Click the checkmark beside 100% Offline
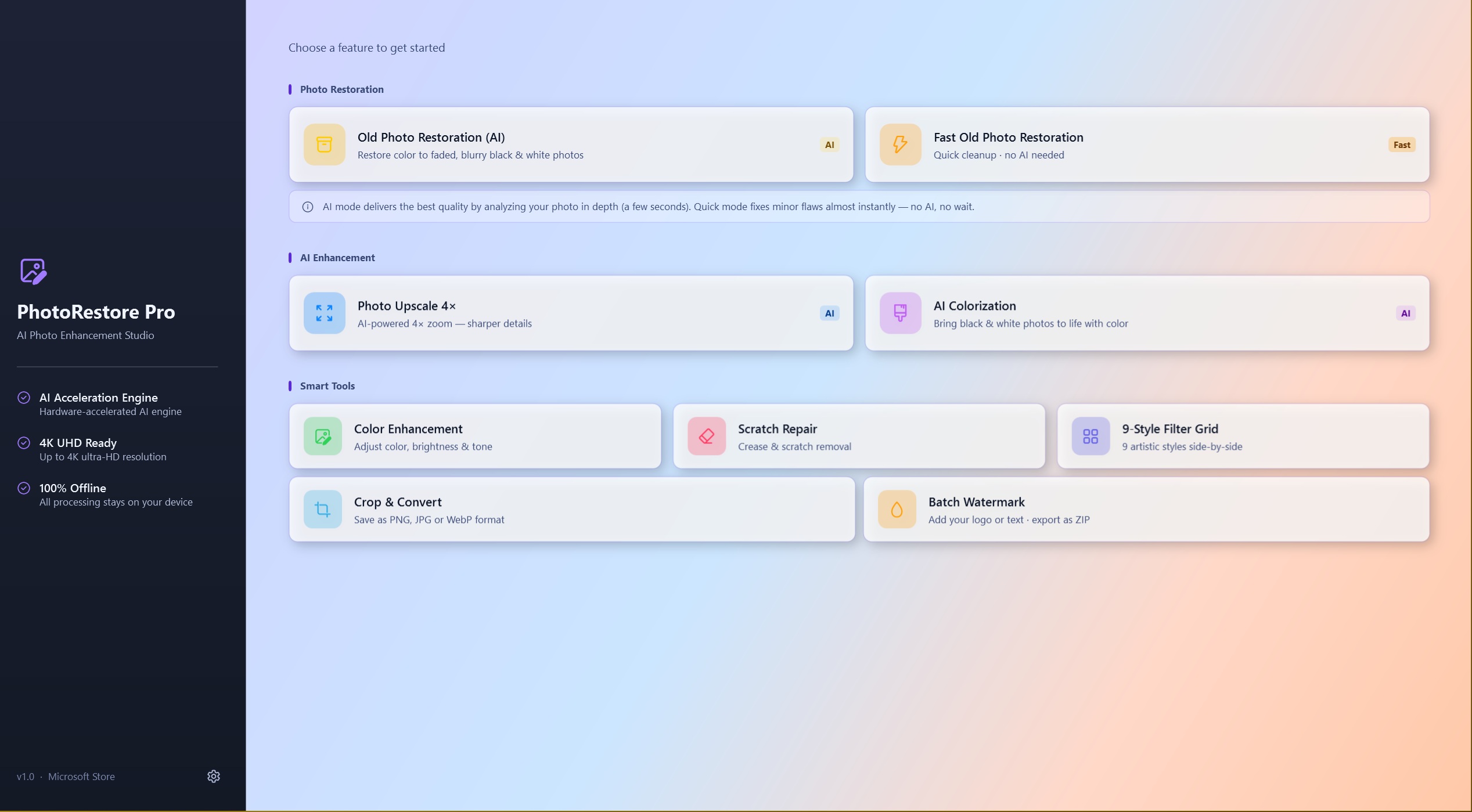This screenshot has width=1472, height=812. pos(24,488)
